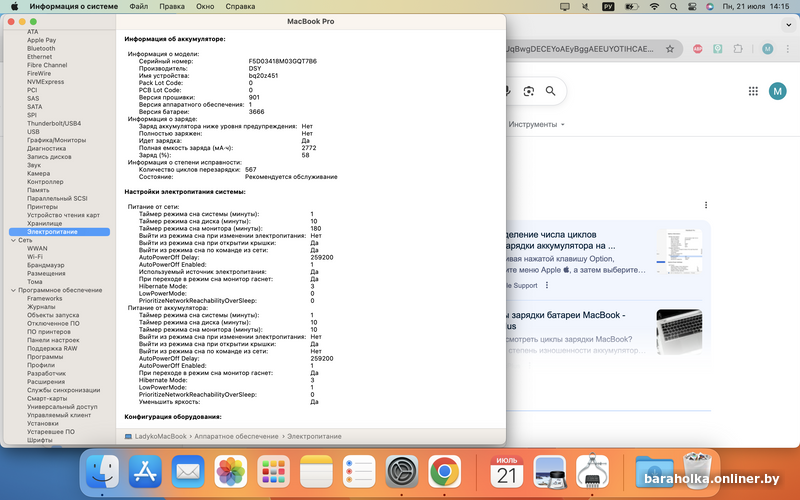Open System Settings from the Dock
This screenshot has height=500, width=800.
pyautogui.click(x=402, y=471)
